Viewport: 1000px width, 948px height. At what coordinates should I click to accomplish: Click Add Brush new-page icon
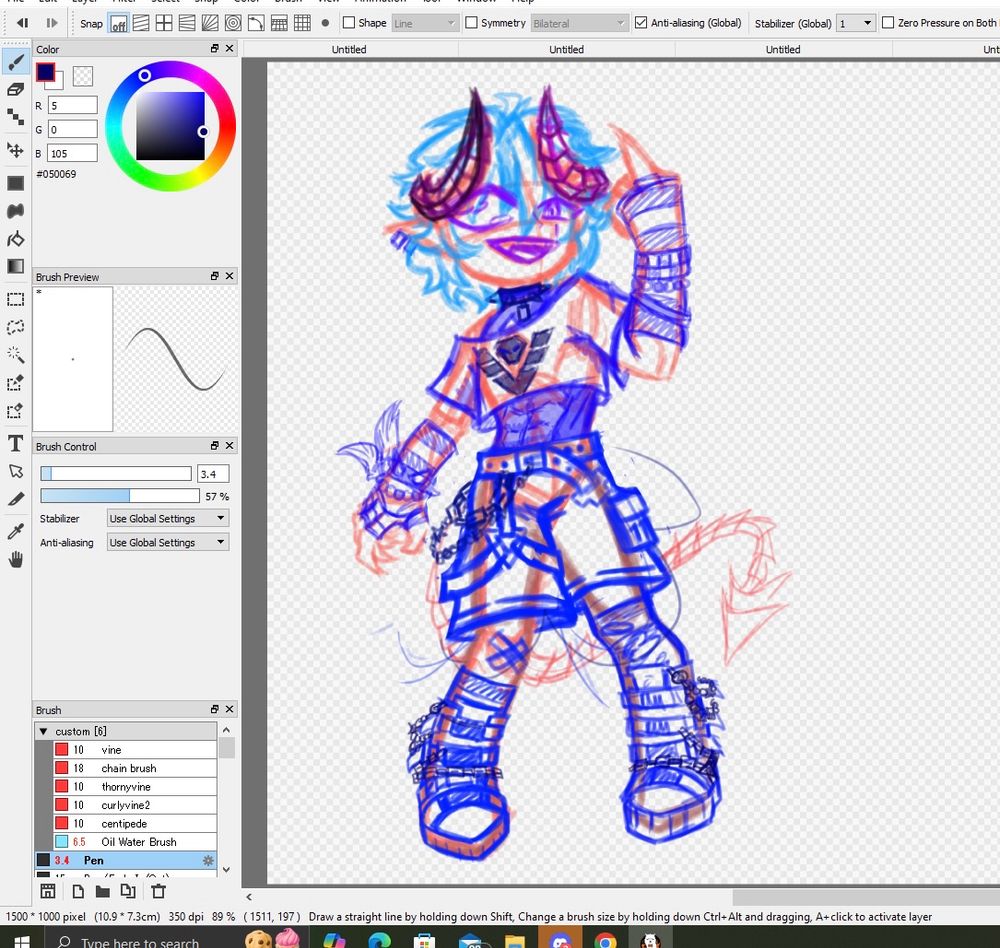click(x=78, y=892)
